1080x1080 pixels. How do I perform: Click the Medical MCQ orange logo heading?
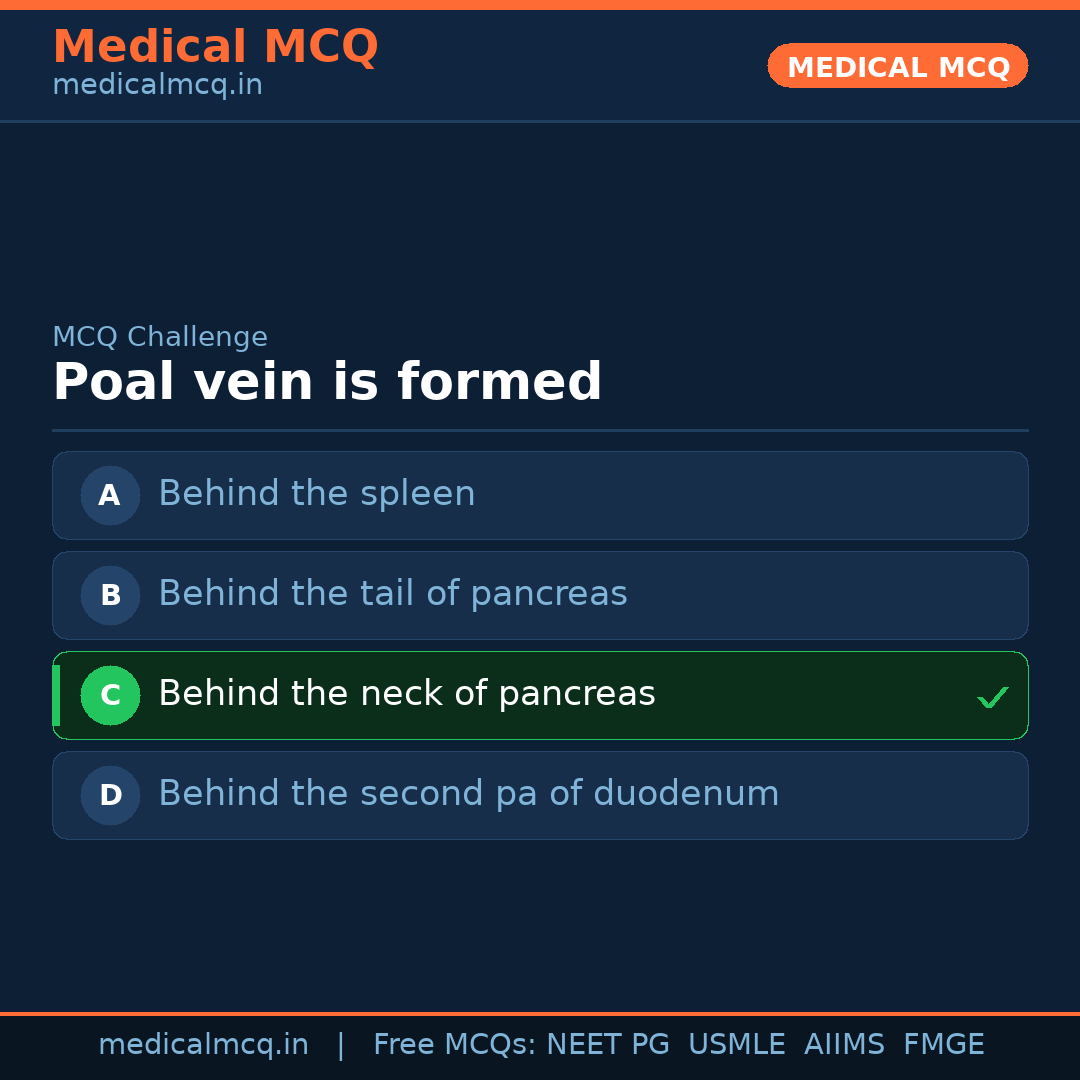(x=215, y=46)
